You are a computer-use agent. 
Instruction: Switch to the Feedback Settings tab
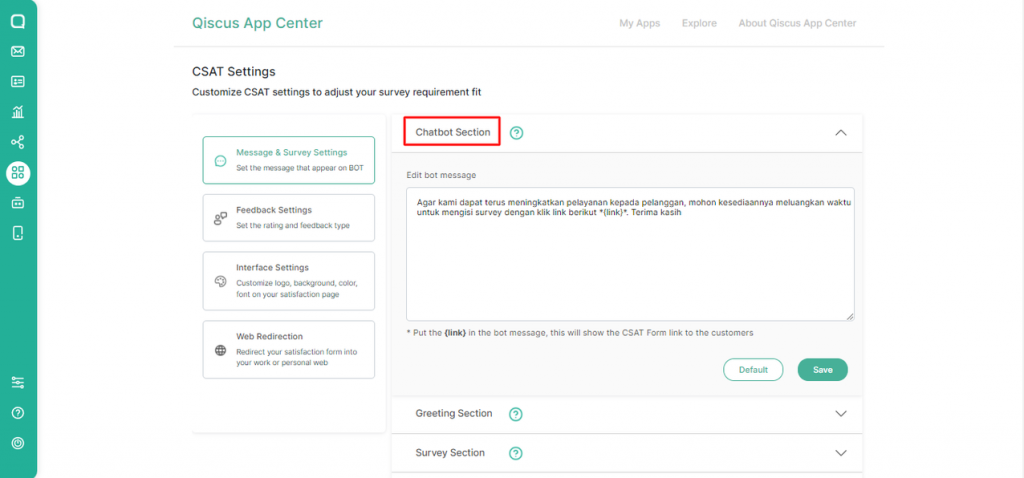pos(288,217)
